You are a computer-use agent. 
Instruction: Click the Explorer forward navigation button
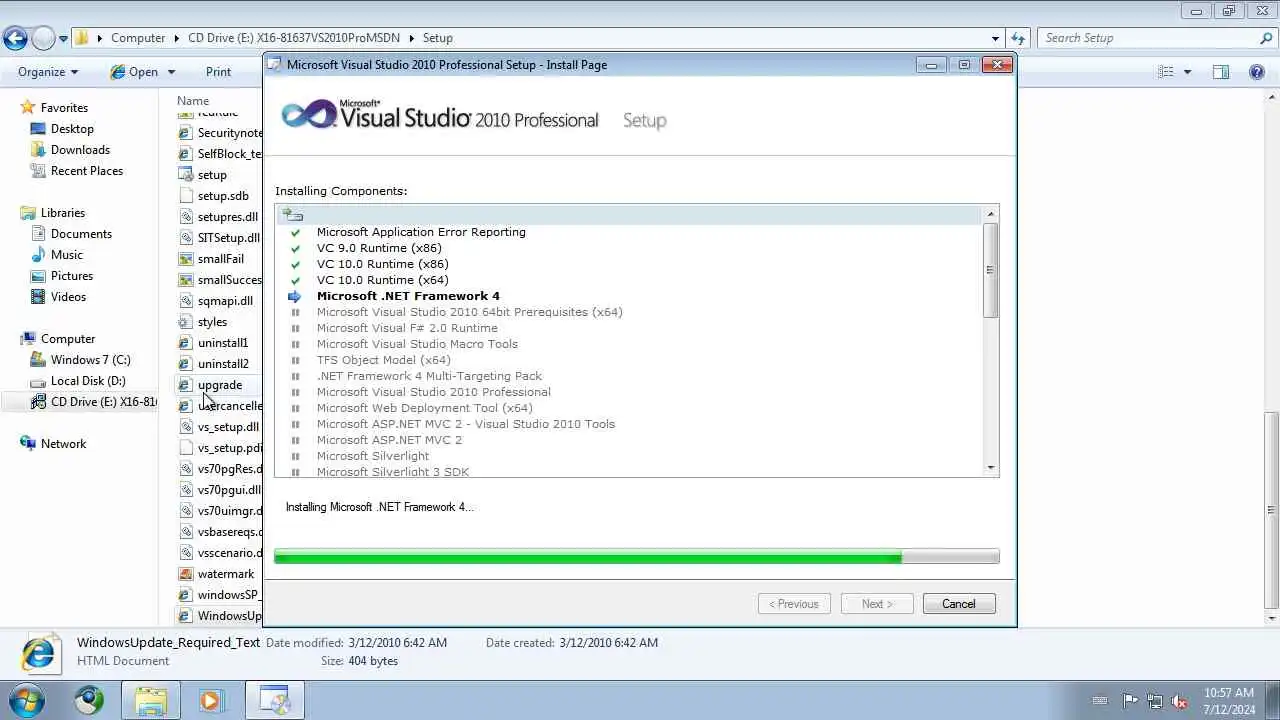tap(43, 38)
